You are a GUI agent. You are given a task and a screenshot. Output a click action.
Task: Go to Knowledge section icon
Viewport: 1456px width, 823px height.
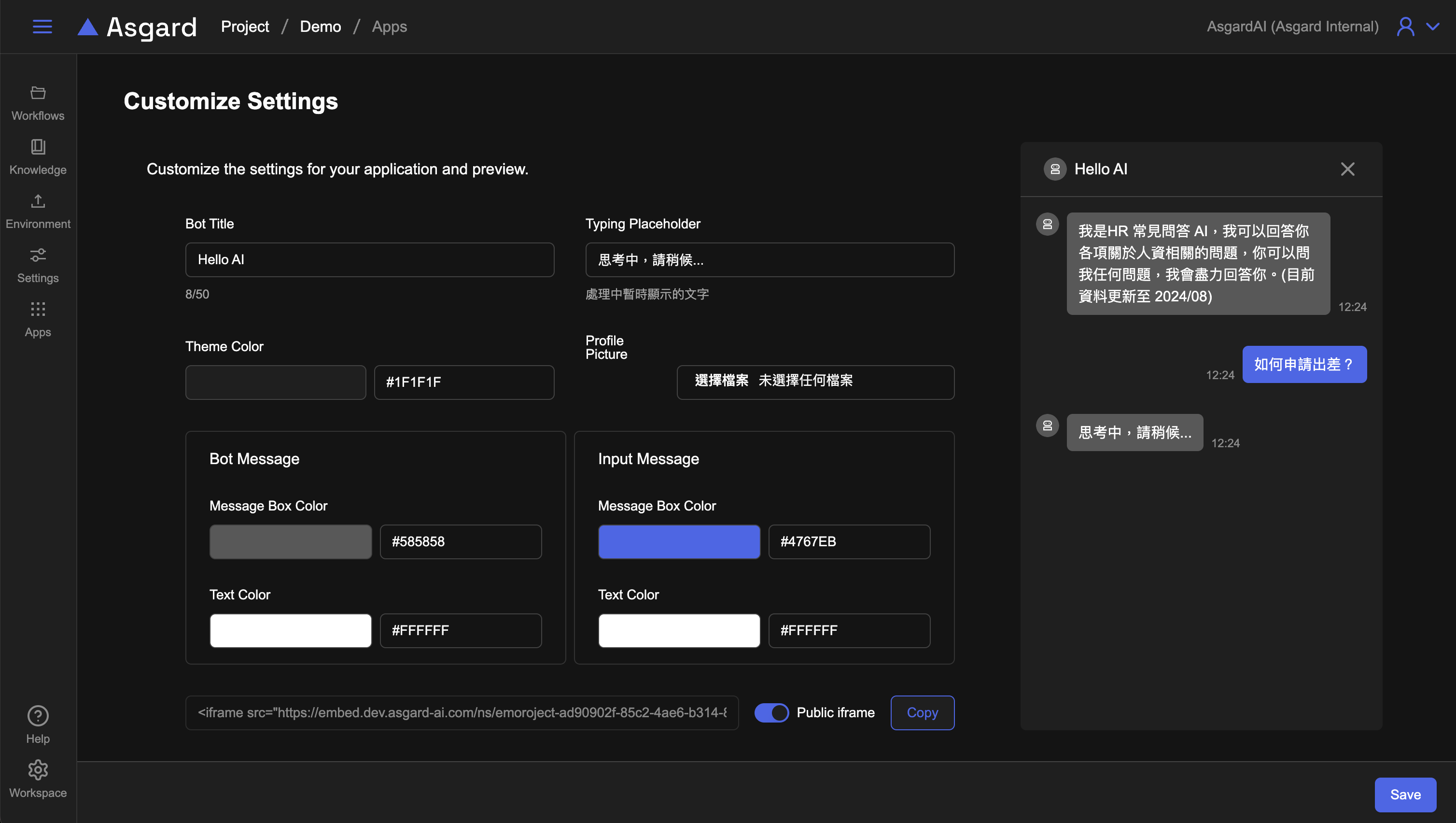[x=38, y=147]
